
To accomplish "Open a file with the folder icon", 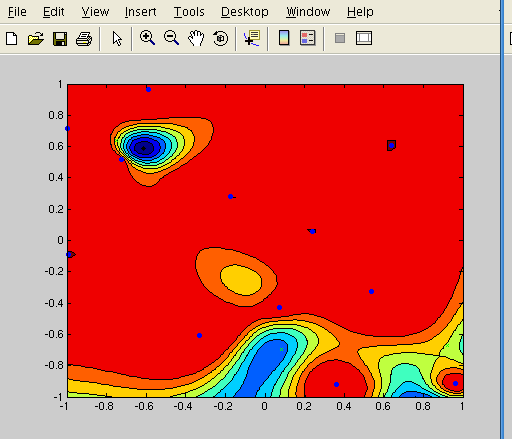I will click(36, 38).
